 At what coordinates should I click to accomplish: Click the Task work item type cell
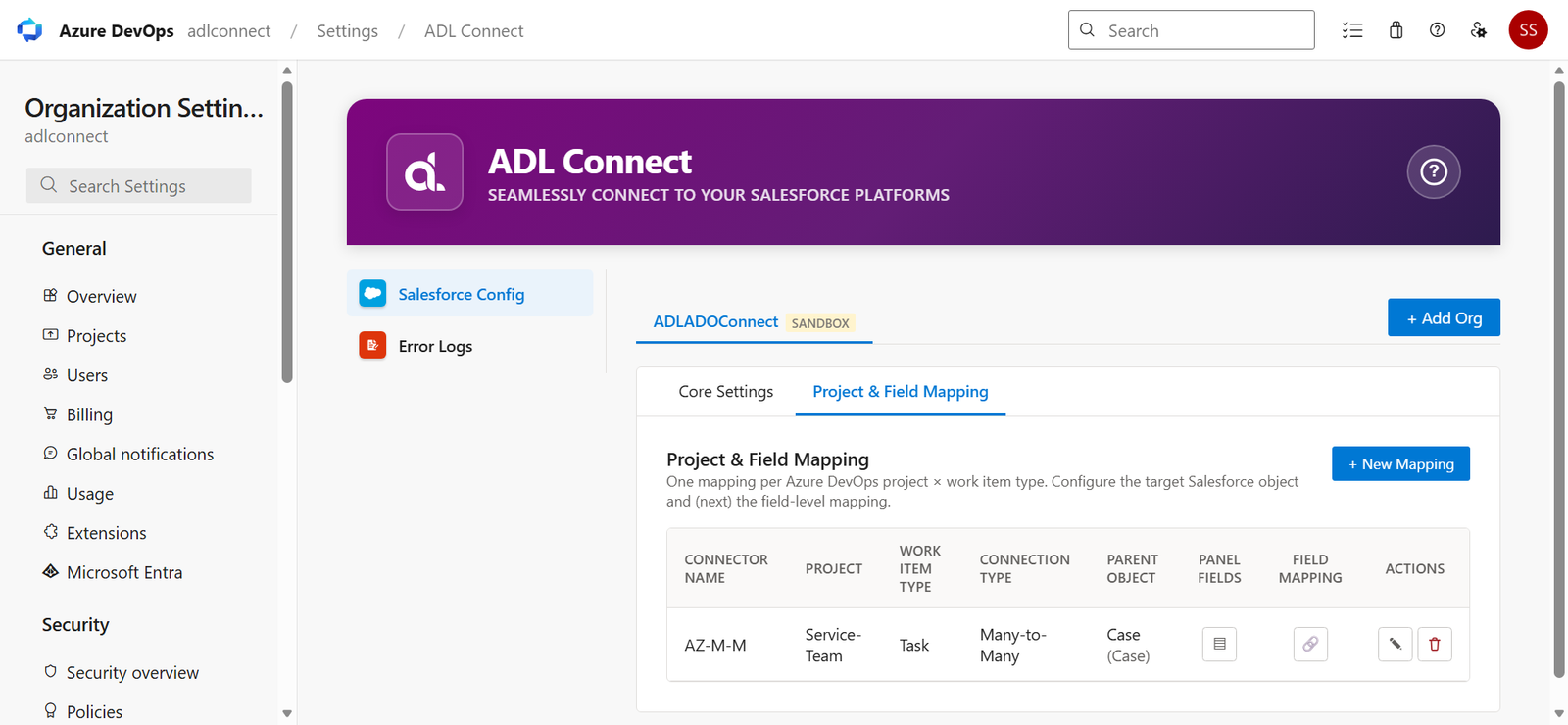click(x=914, y=645)
